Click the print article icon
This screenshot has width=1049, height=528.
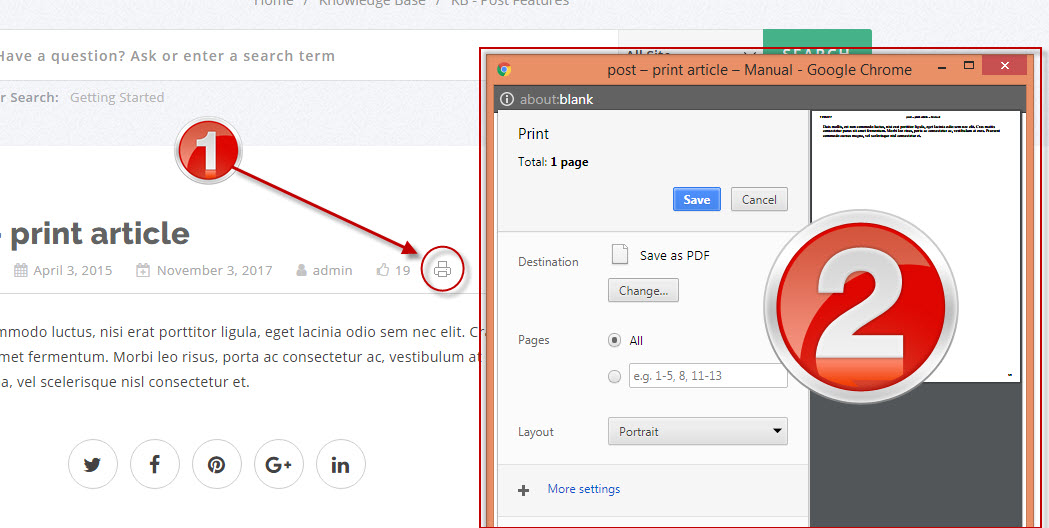(443, 269)
